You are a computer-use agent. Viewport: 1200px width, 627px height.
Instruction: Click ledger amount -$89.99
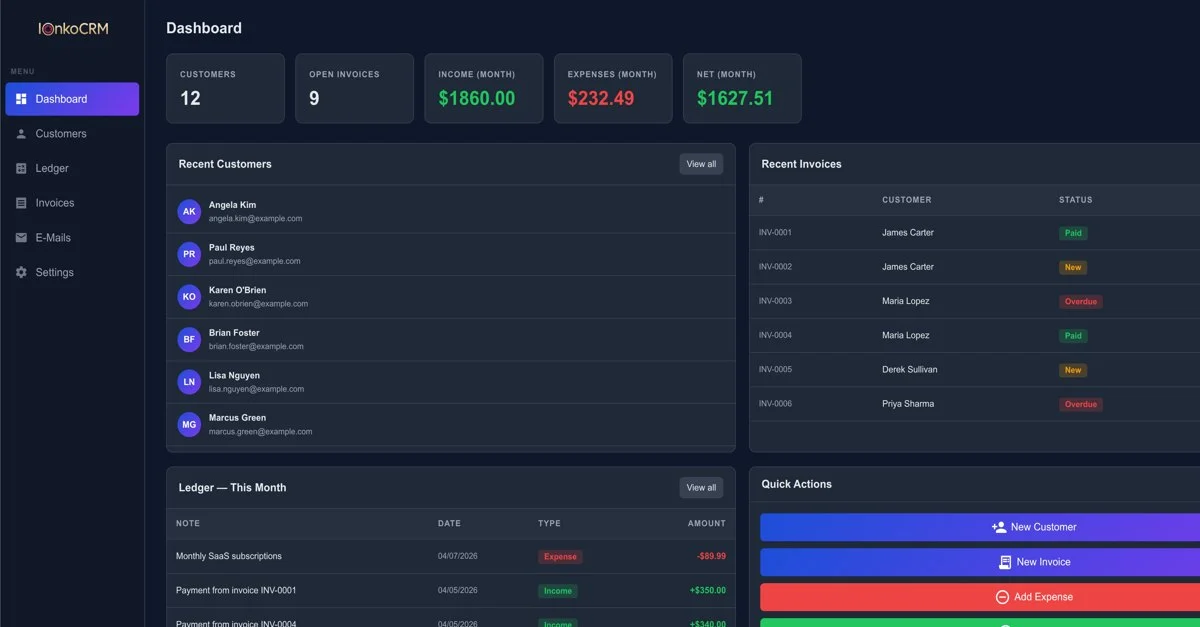coord(712,556)
